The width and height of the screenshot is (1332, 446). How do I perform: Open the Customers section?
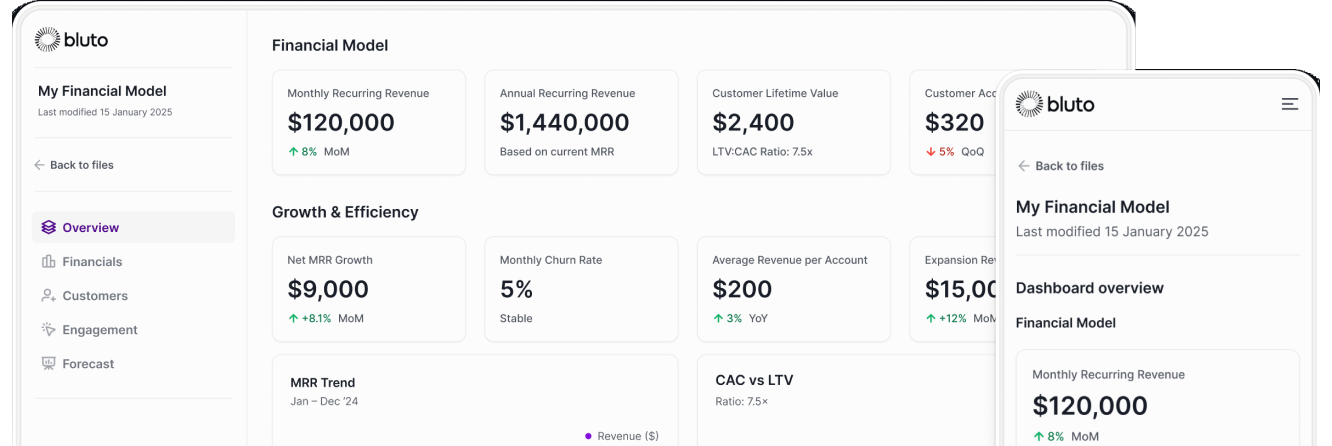point(95,296)
